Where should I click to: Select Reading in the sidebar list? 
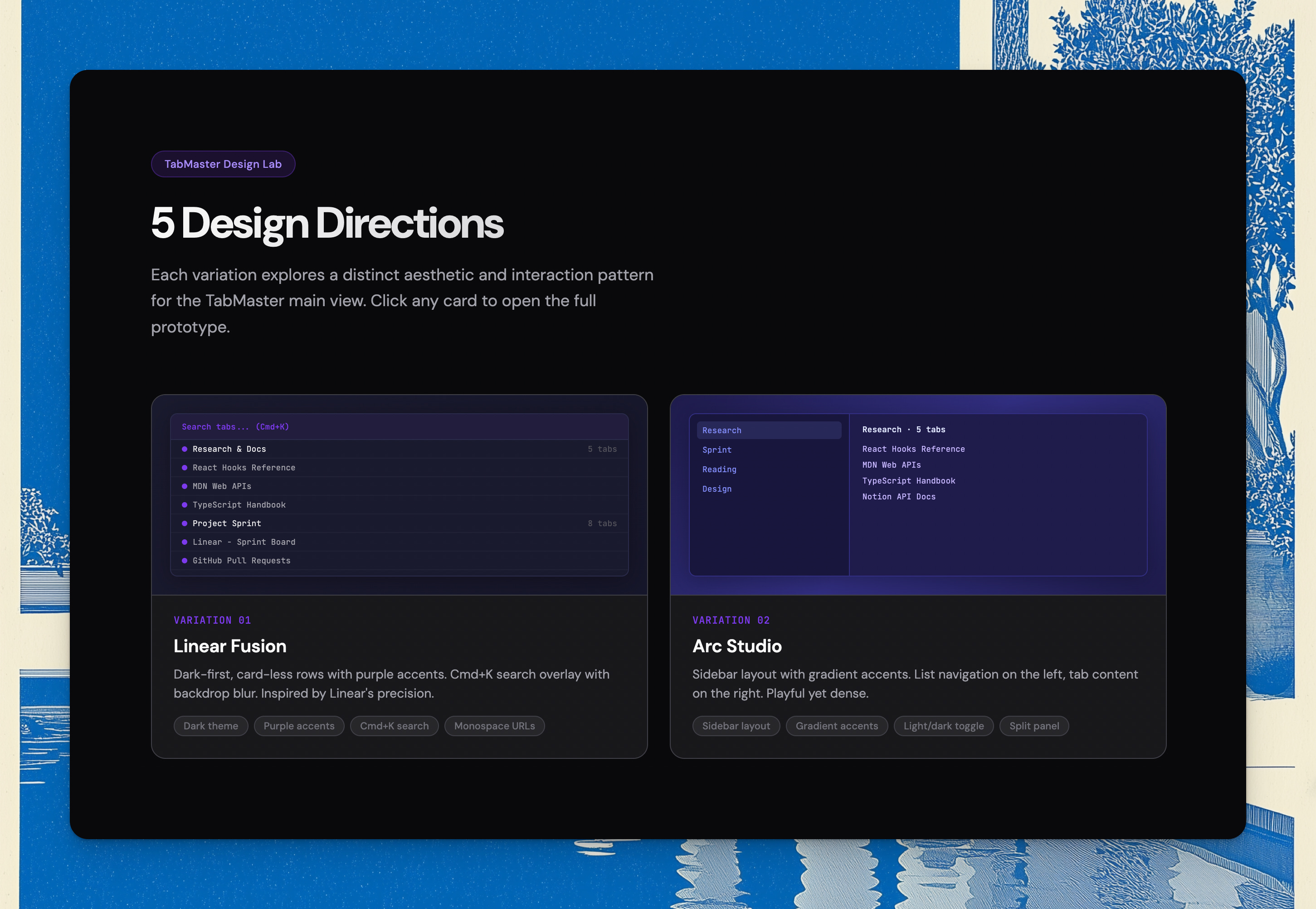point(719,469)
